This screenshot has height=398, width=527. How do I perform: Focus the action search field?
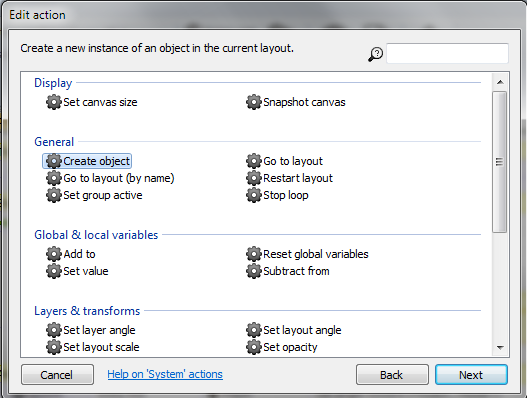pos(447,53)
